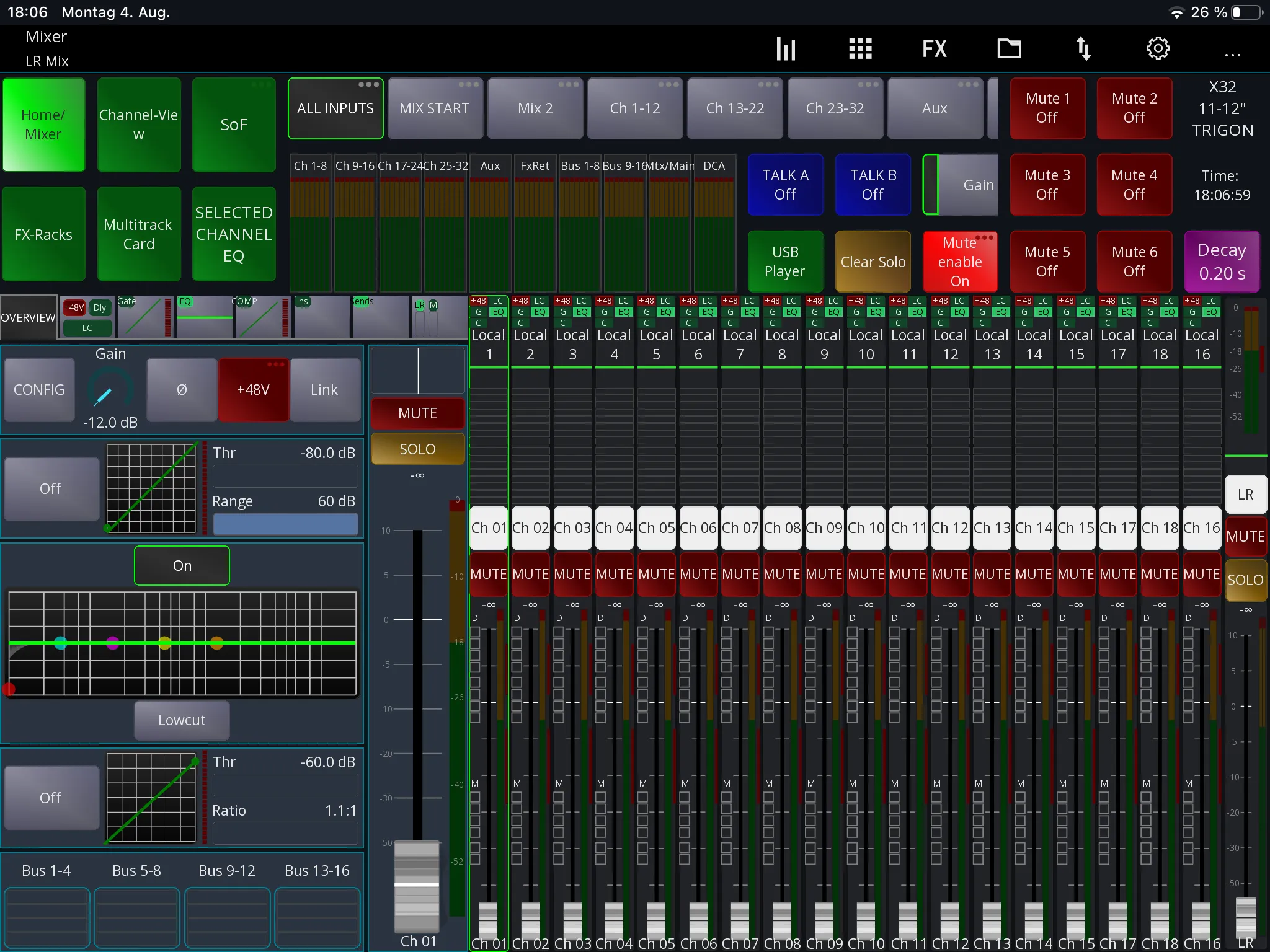Open the FX icon in top bar
The width and height of the screenshot is (1270, 952).
click(x=935, y=48)
